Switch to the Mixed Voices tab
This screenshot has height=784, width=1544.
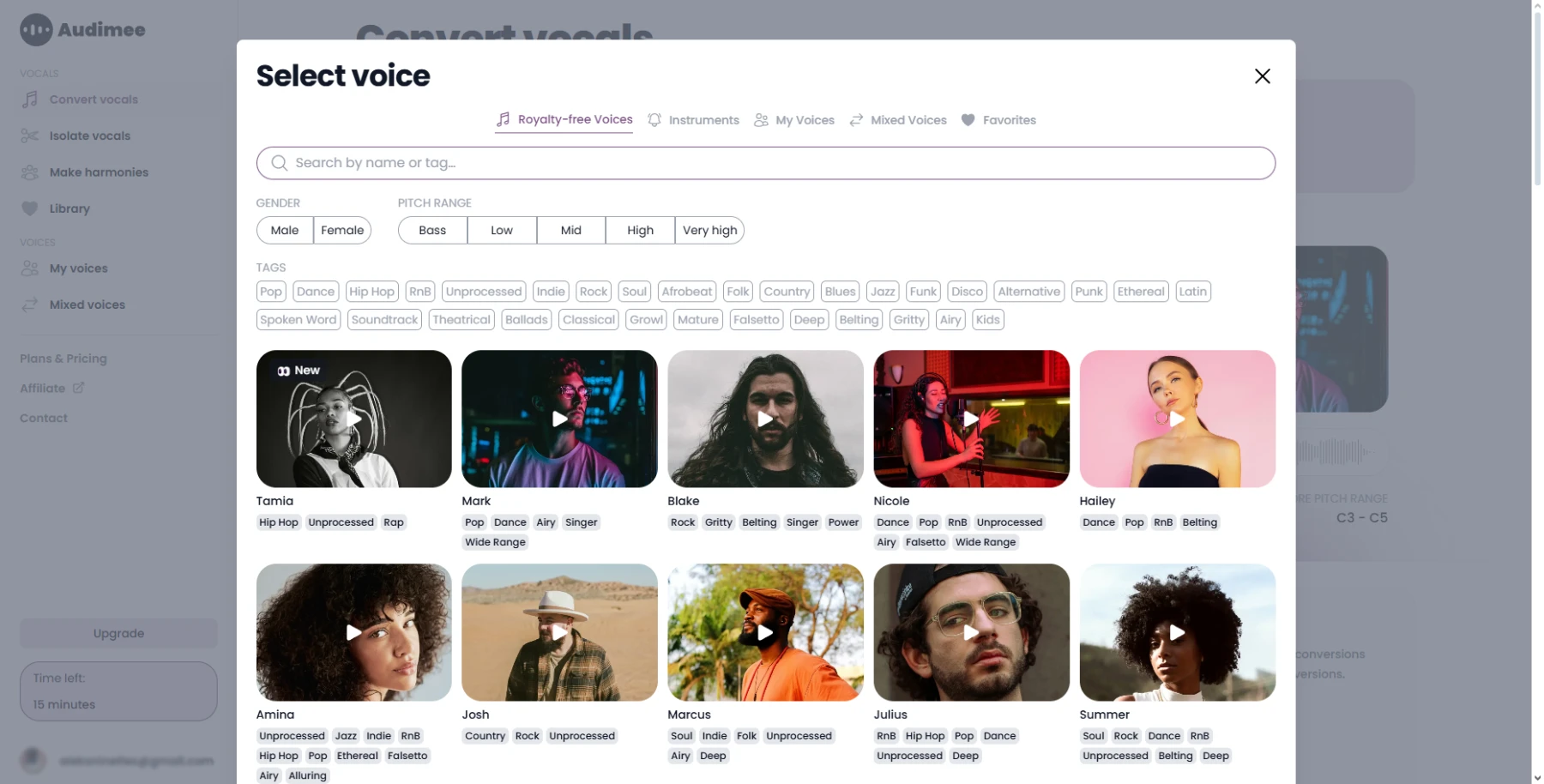coord(898,120)
